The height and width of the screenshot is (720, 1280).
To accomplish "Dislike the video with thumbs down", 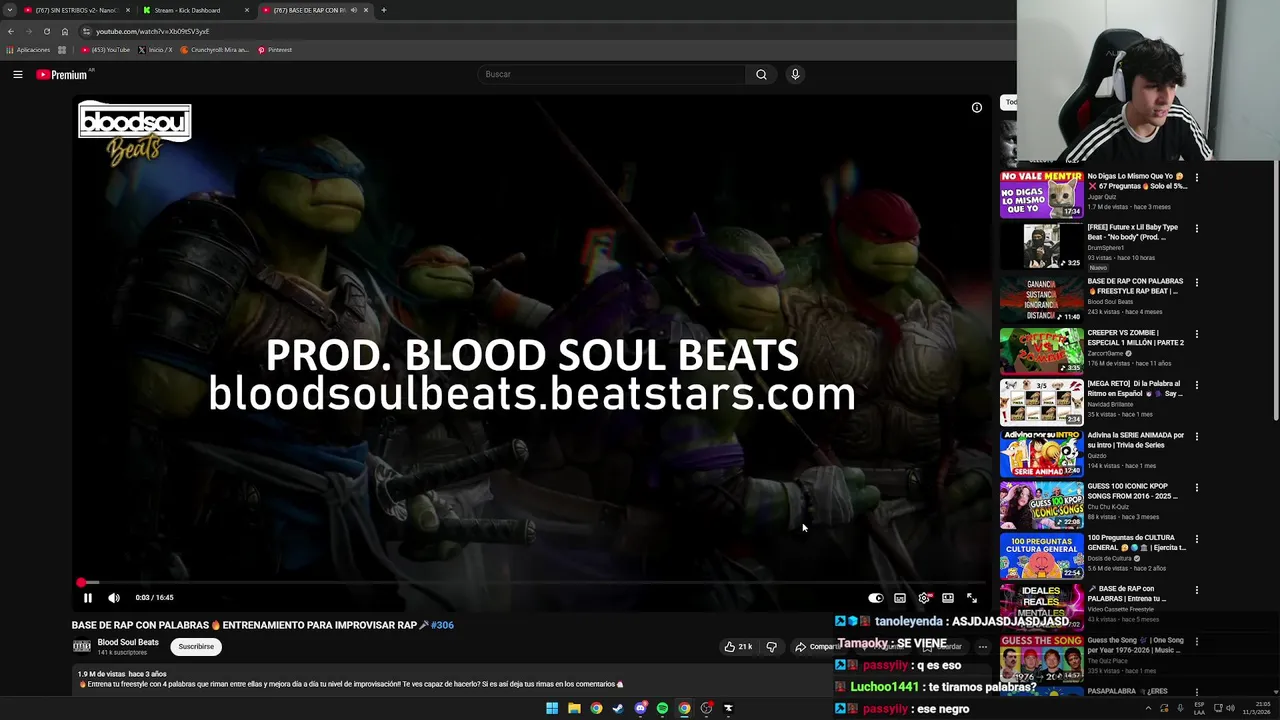I will tap(771, 647).
